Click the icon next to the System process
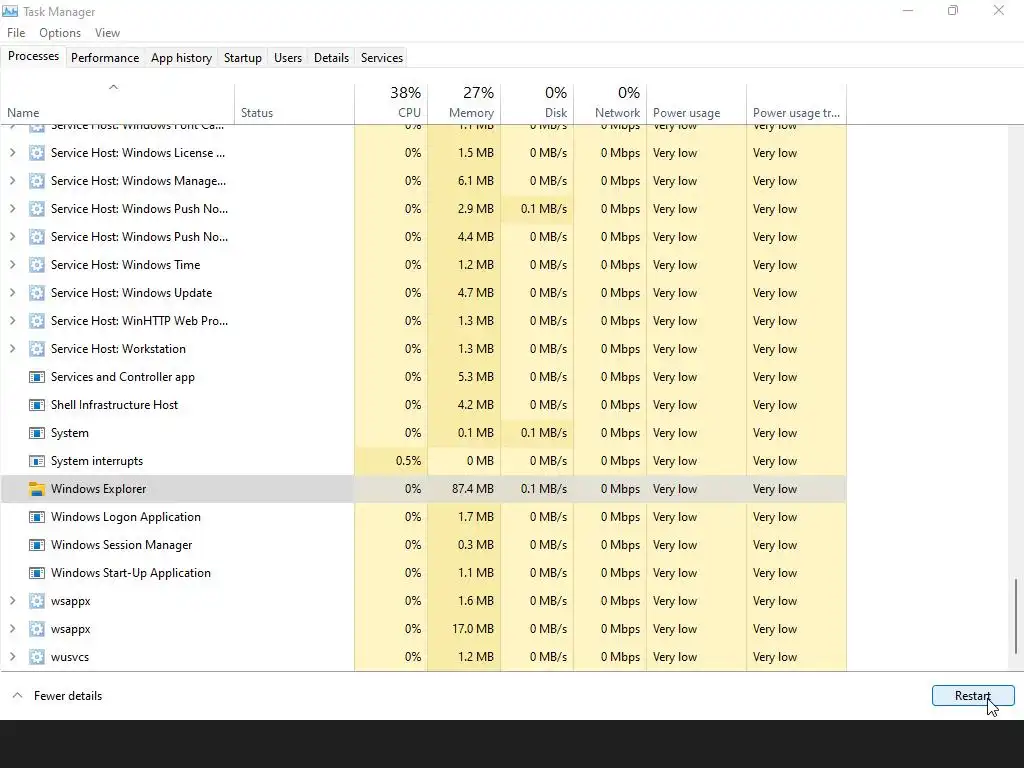This screenshot has height=768, width=1024. coord(37,433)
